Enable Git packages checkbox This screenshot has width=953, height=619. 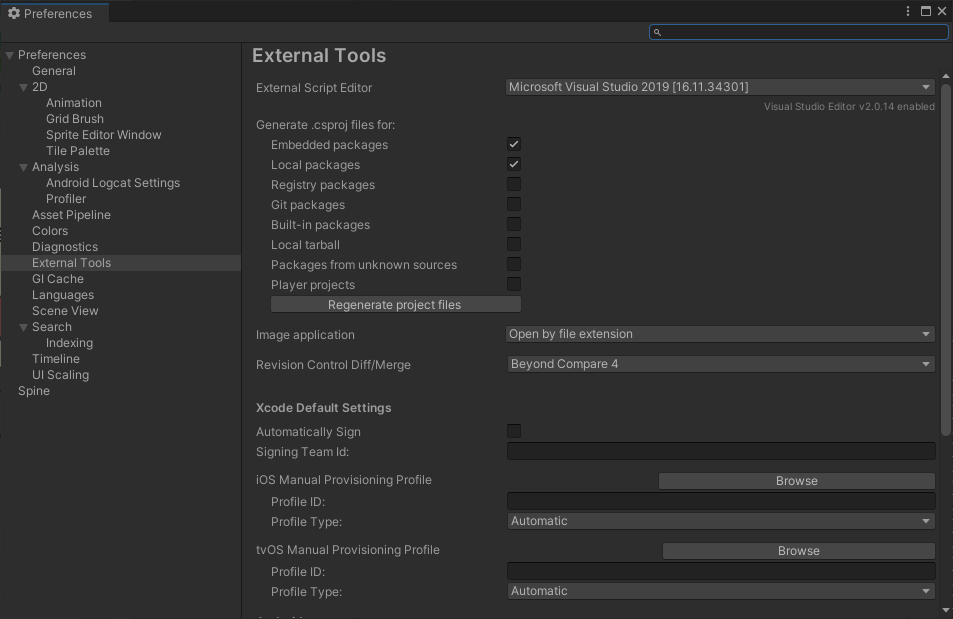(x=514, y=204)
